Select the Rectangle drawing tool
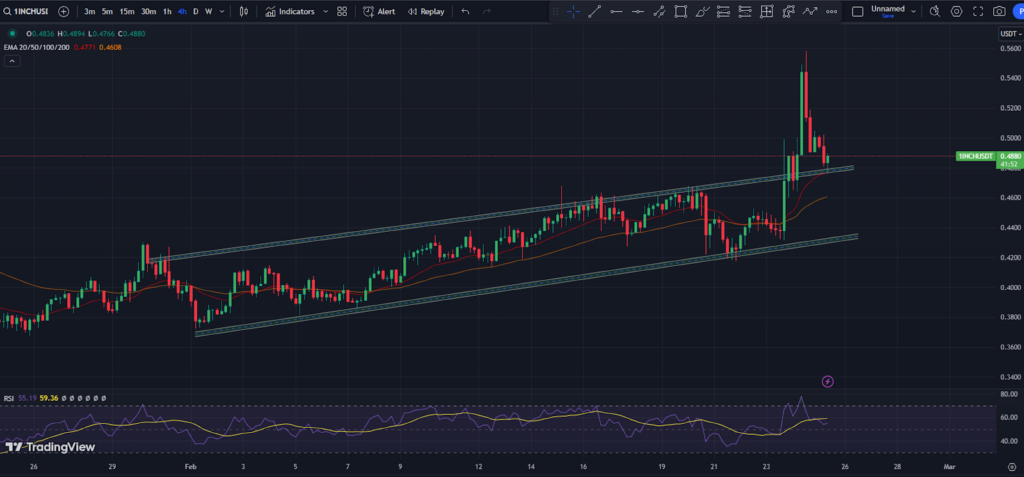 (680, 11)
